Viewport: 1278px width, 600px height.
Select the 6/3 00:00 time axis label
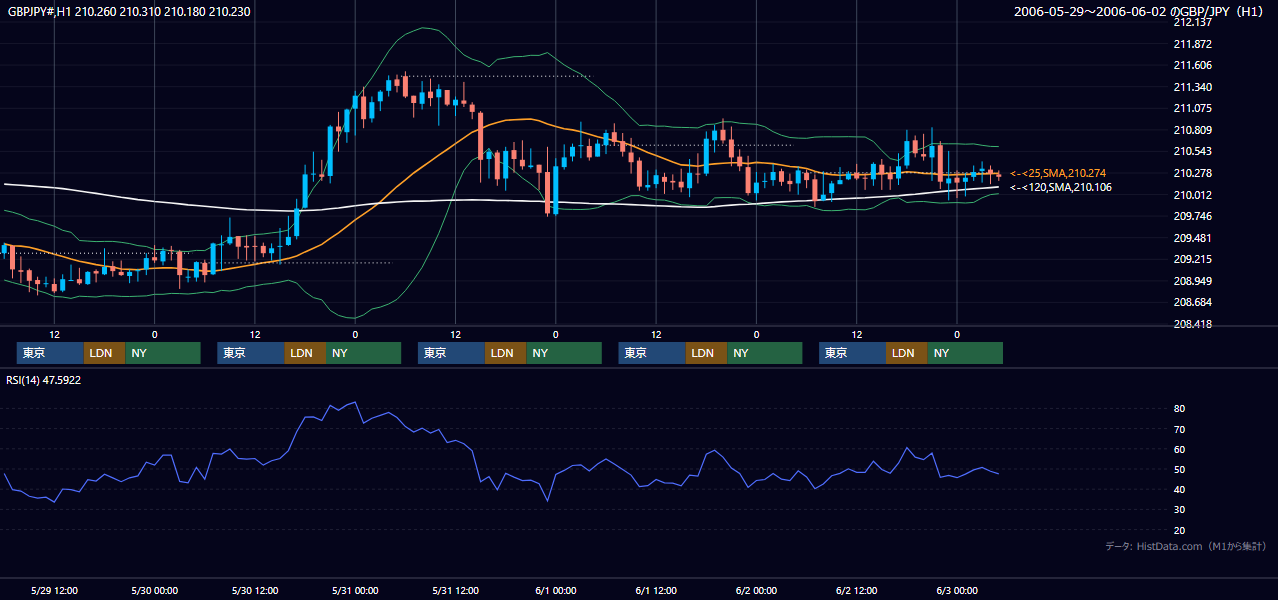(957, 590)
